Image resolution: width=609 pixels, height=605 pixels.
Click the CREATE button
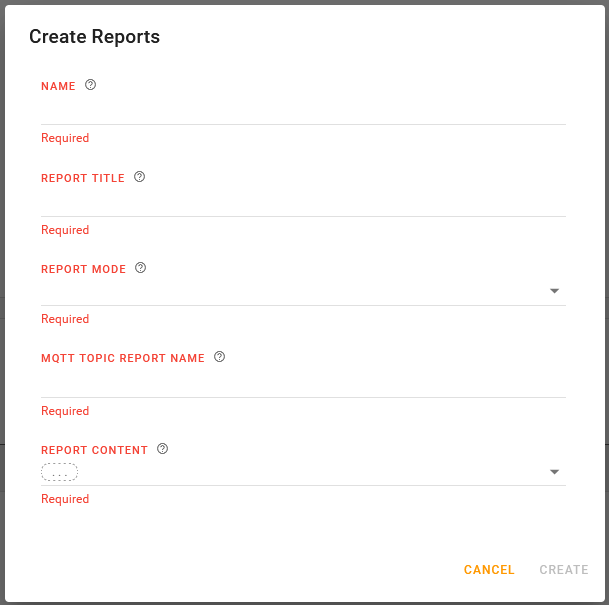click(x=564, y=570)
